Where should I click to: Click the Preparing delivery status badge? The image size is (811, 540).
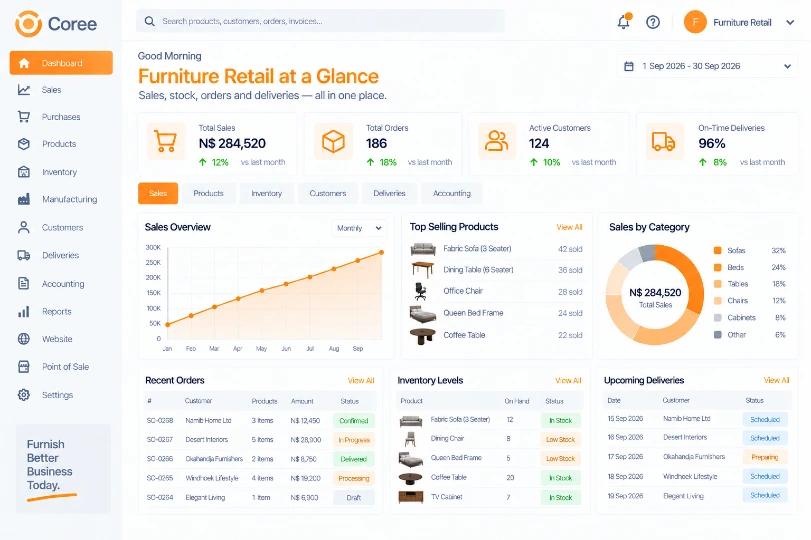765,457
